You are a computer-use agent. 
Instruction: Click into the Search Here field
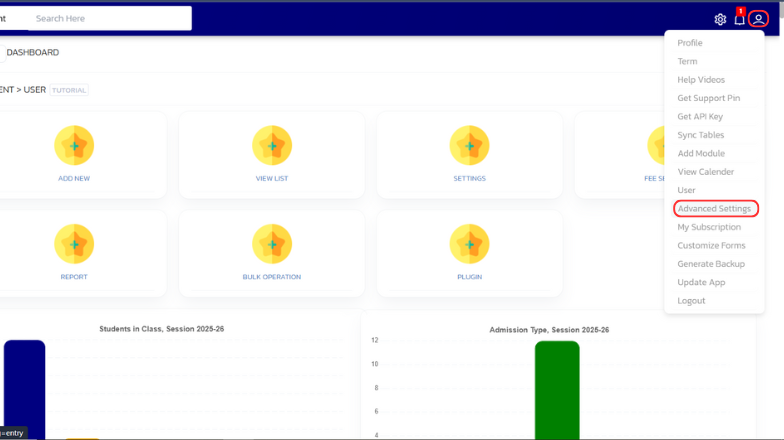coord(110,18)
